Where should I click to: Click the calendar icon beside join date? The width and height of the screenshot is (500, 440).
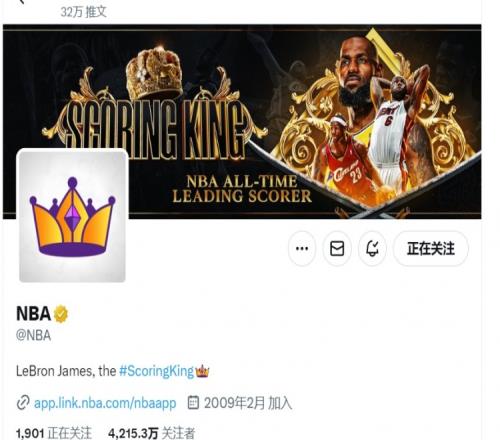193,402
